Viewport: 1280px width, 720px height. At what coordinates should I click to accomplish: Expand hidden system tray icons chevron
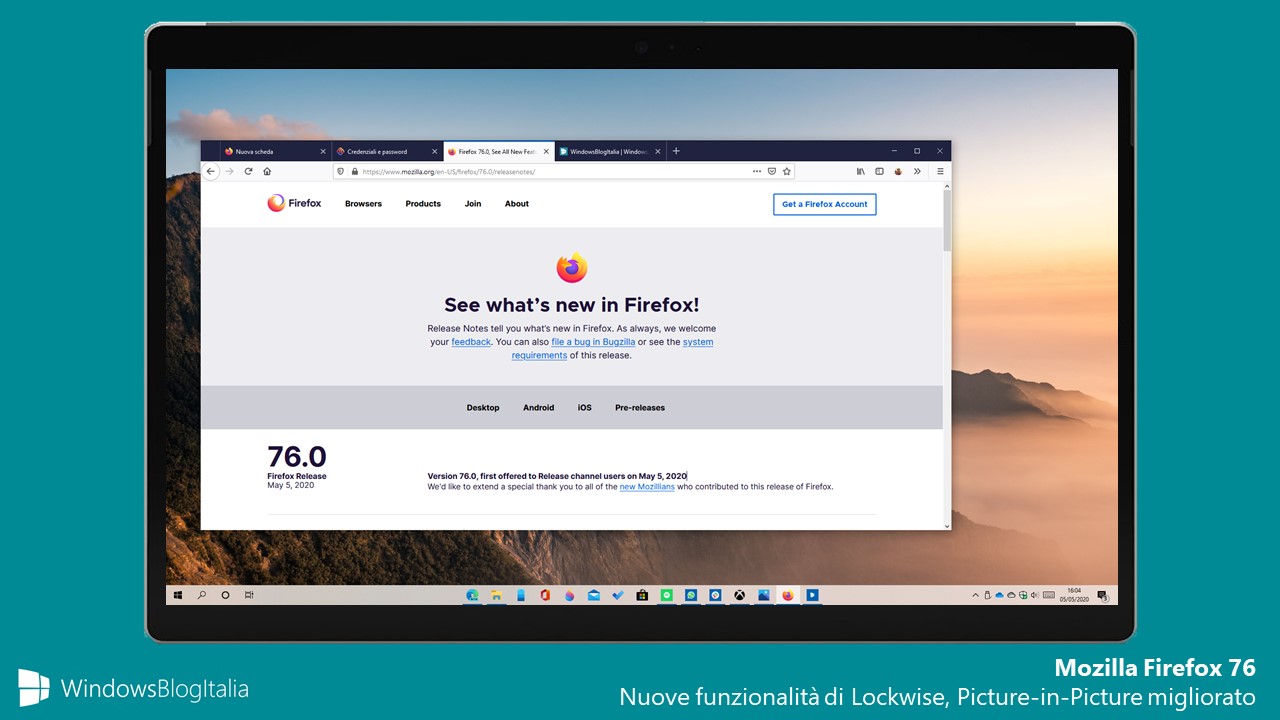tap(976, 595)
